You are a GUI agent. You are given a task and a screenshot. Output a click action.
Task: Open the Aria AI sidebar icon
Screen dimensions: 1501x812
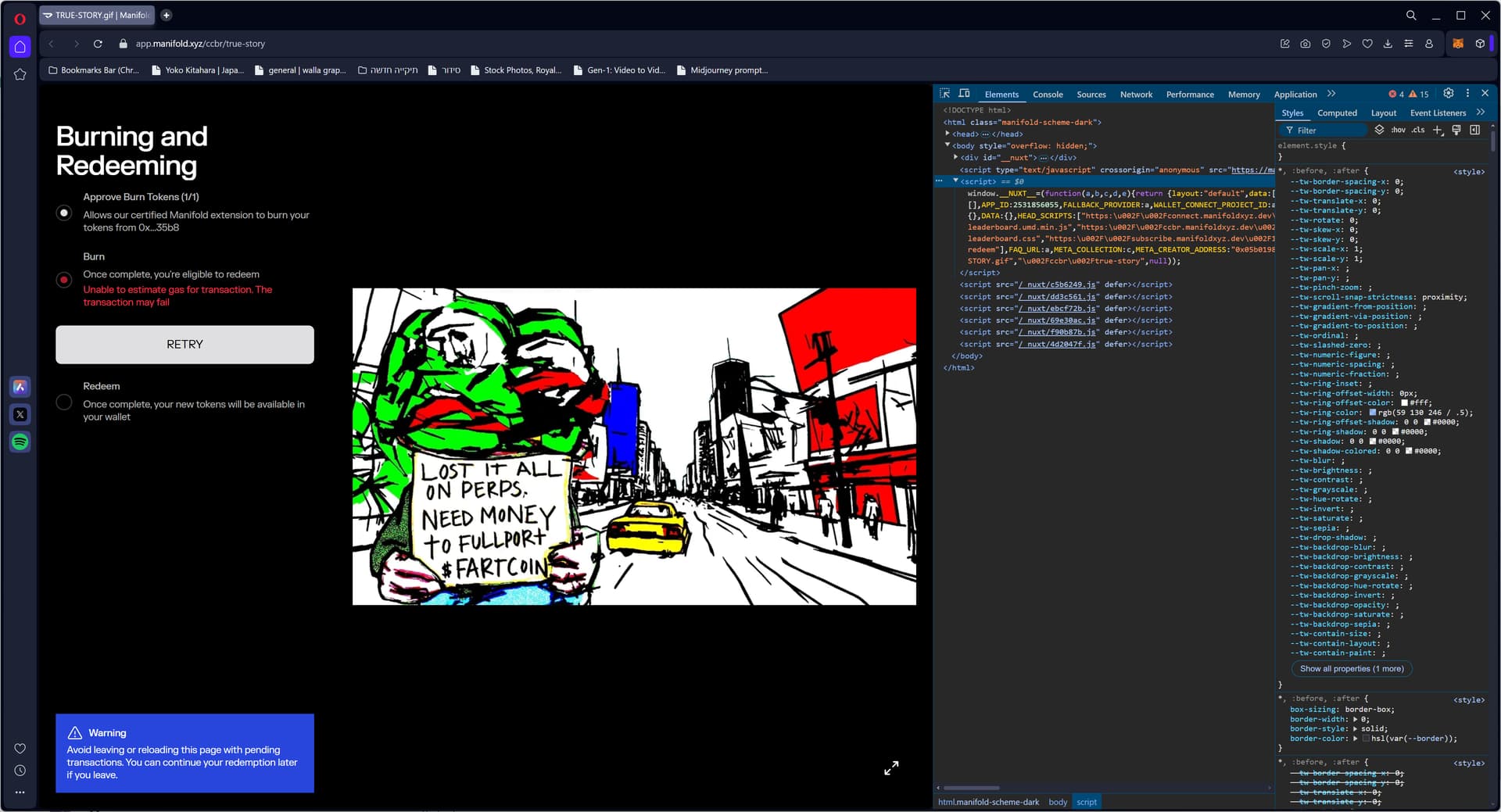click(20, 387)
